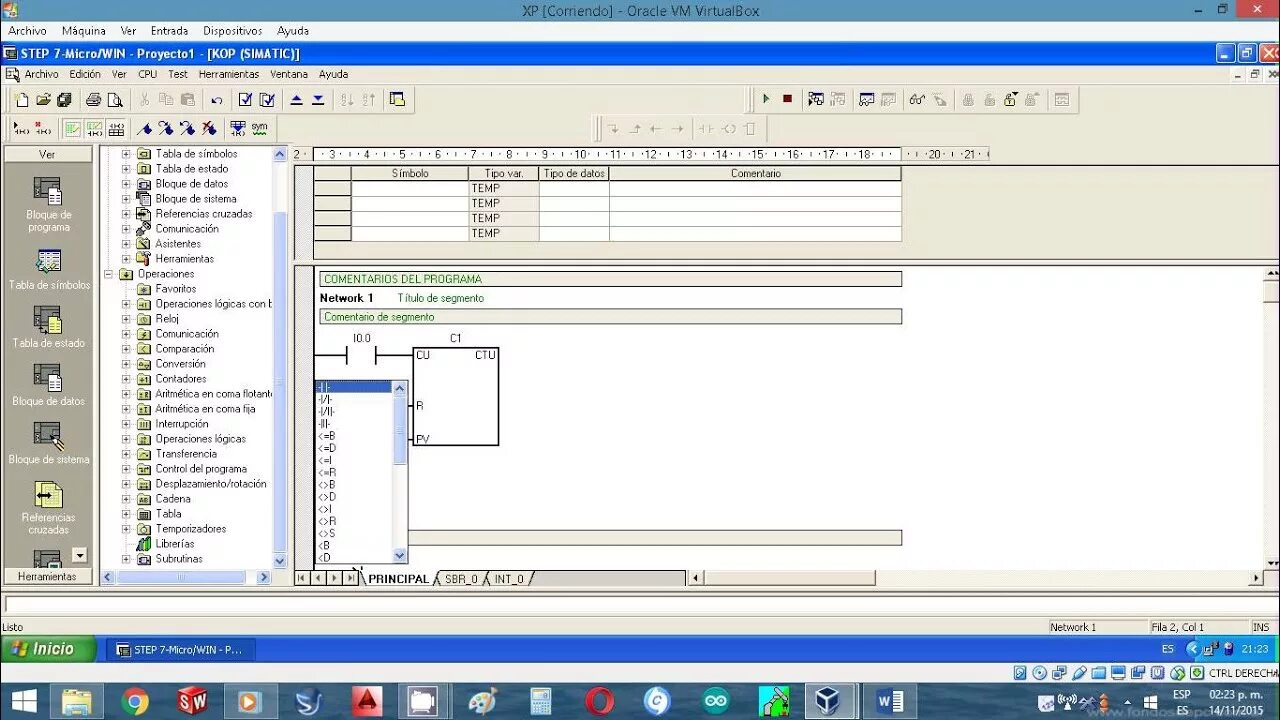Upload from PLC with up triangle icon
Image resolution: width=1280 pixels, height=720 pixels.
coord(296,100)
